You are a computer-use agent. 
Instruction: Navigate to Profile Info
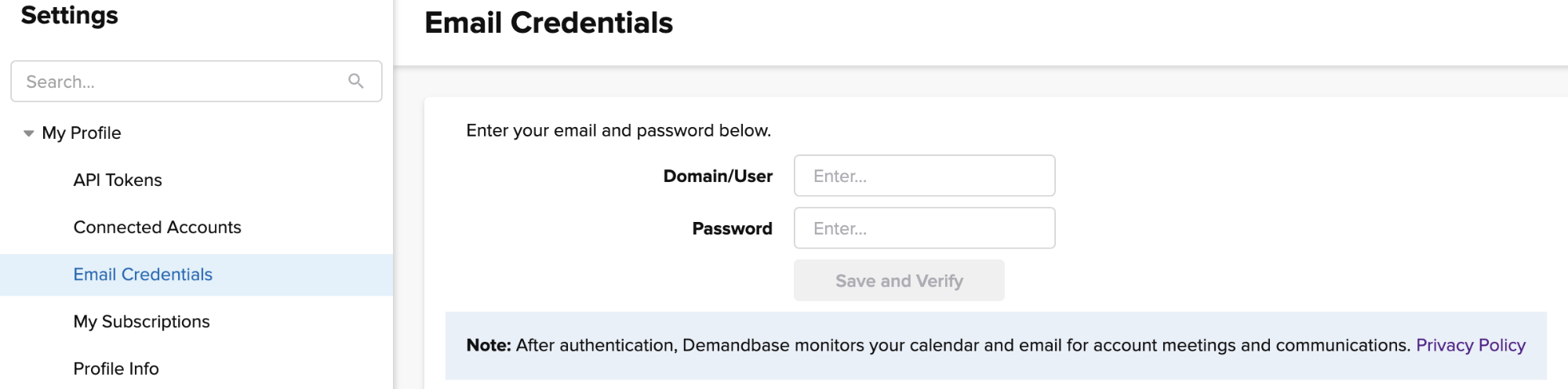tap(116, 369)
